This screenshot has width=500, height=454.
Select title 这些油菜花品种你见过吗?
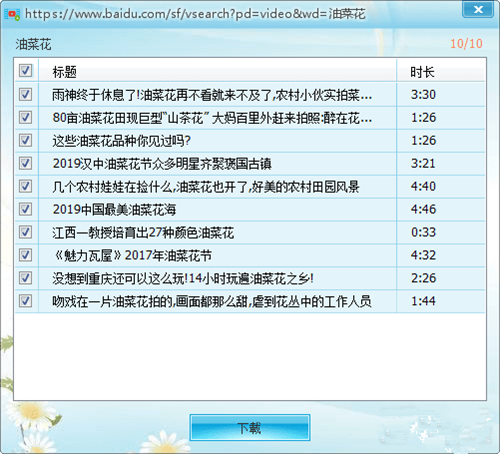(x=121, y=141)
